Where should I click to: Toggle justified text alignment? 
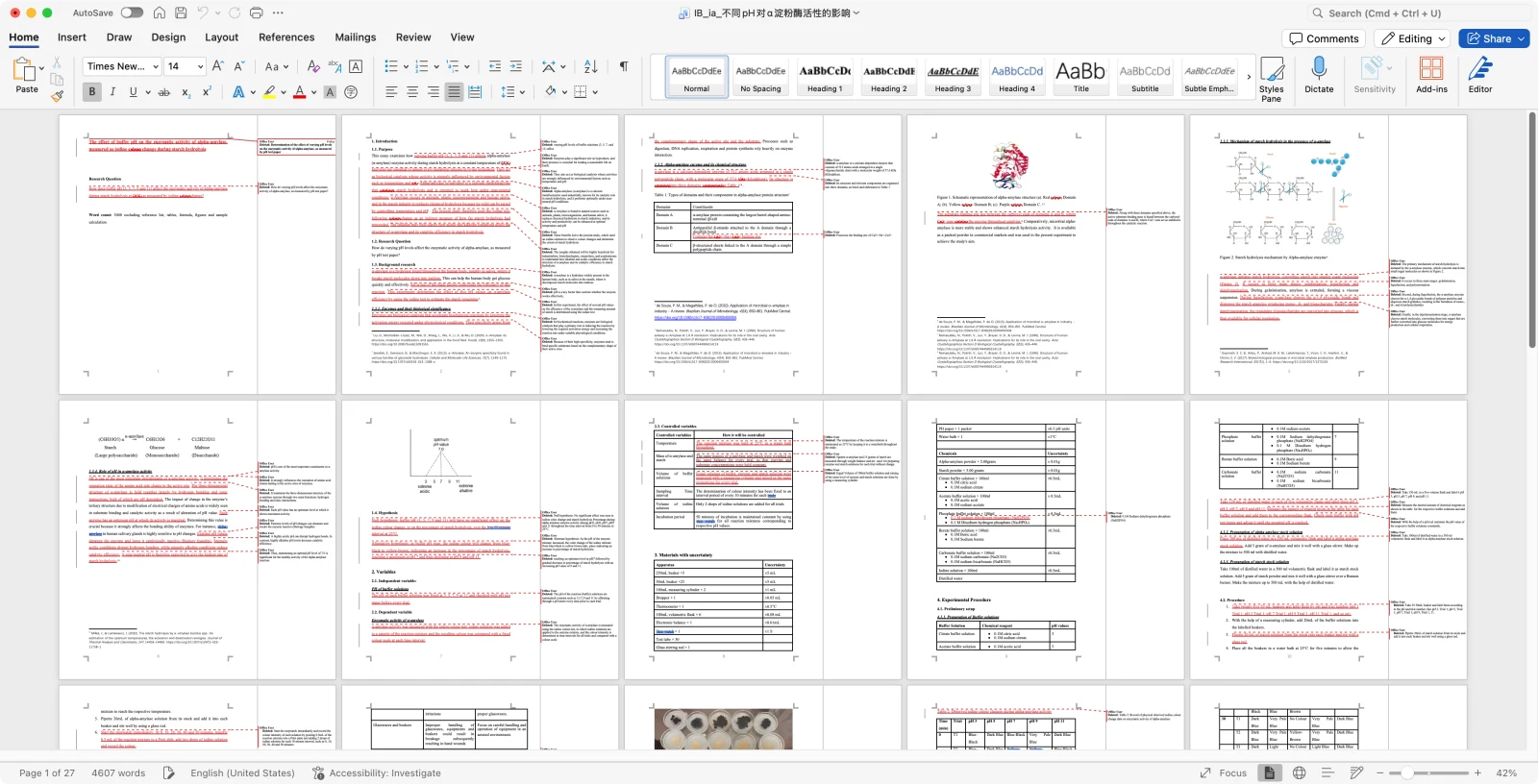pos(454,92)
